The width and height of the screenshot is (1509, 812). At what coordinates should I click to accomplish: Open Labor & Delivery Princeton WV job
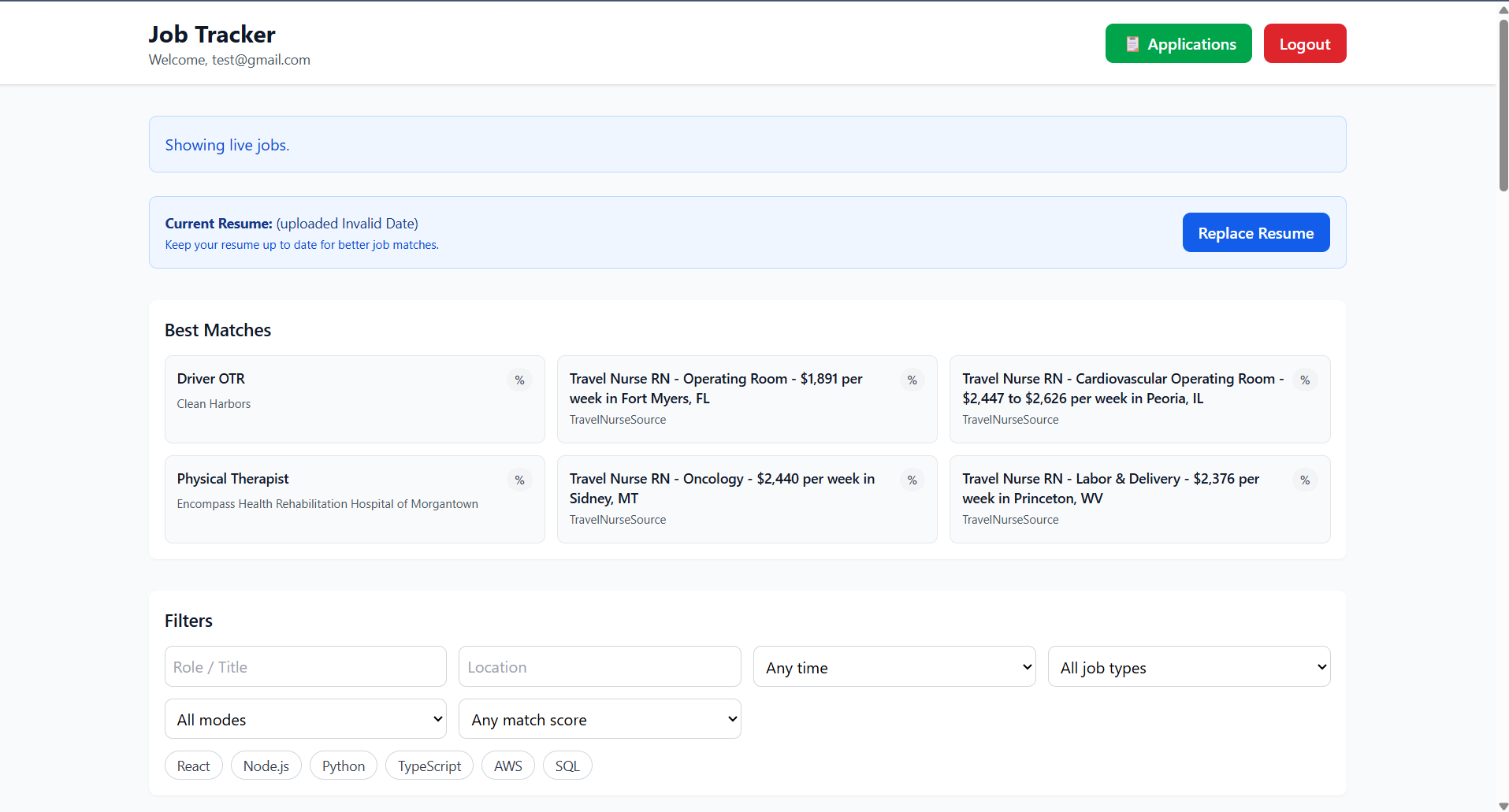pos(1139,499)
